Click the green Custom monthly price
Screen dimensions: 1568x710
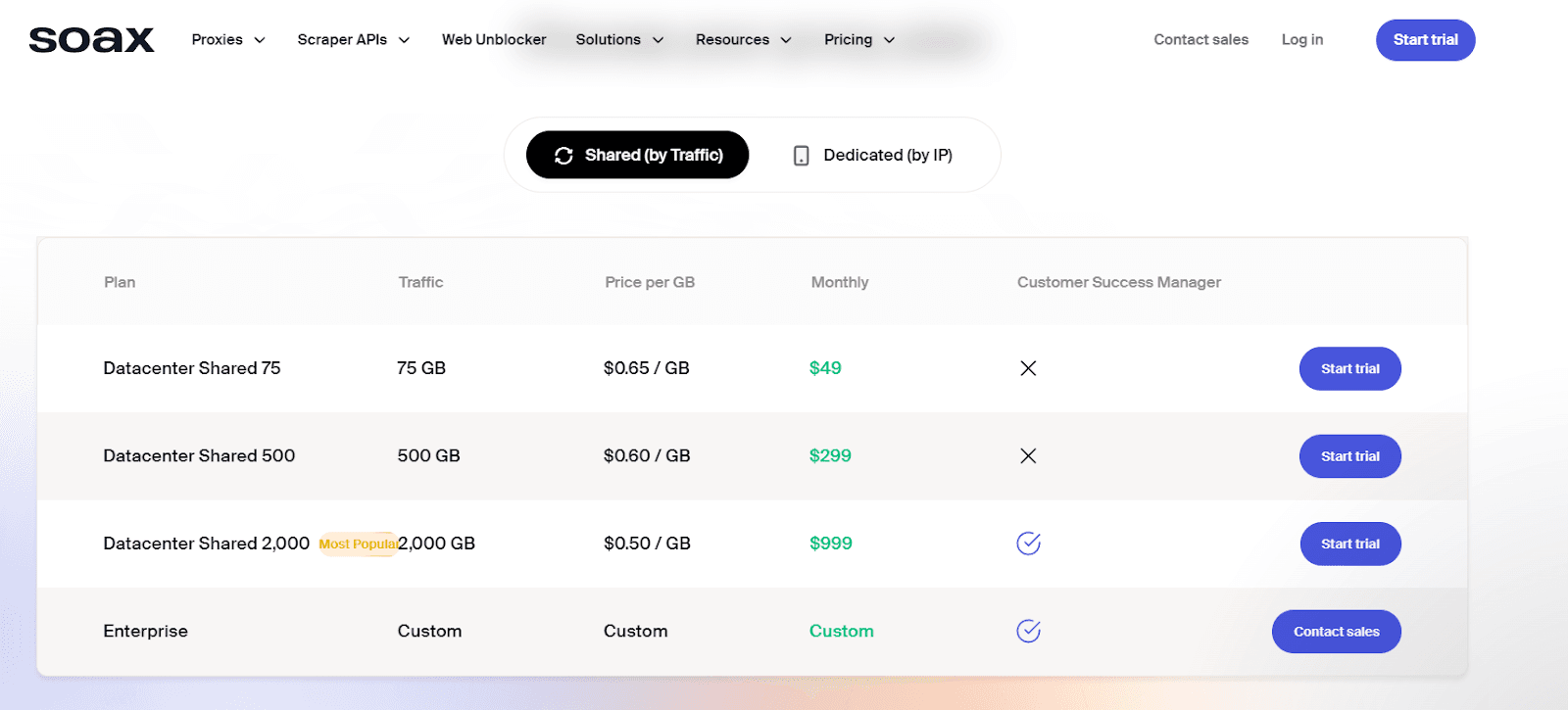842,631
